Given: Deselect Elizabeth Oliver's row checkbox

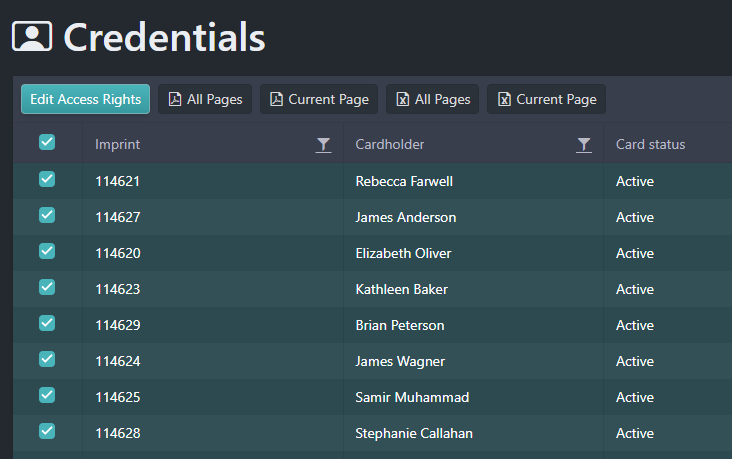Looking at the screenshot, I should (47, 251).
